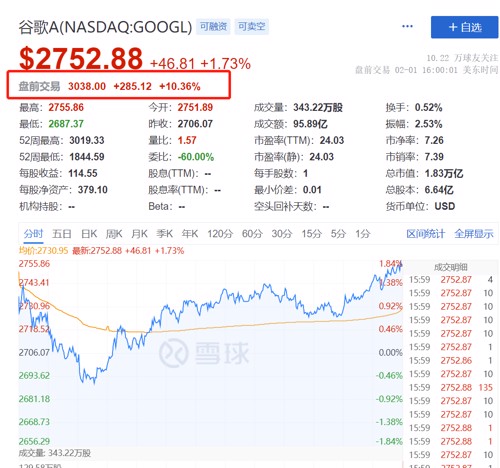
Task: Open 全屏显示 fullscreen chart link
Action: 474,234
